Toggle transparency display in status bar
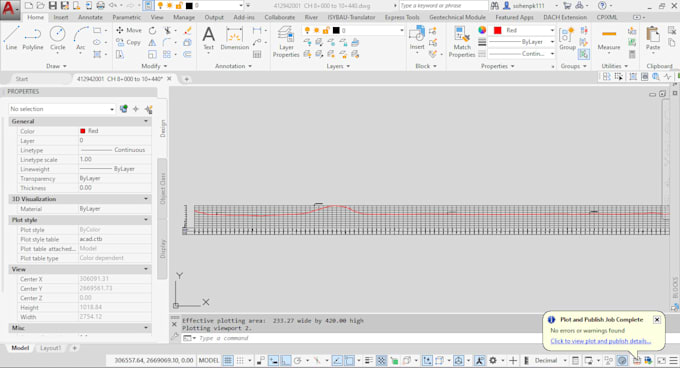This screenshot has height=368, width=680. tap(381, 360)
